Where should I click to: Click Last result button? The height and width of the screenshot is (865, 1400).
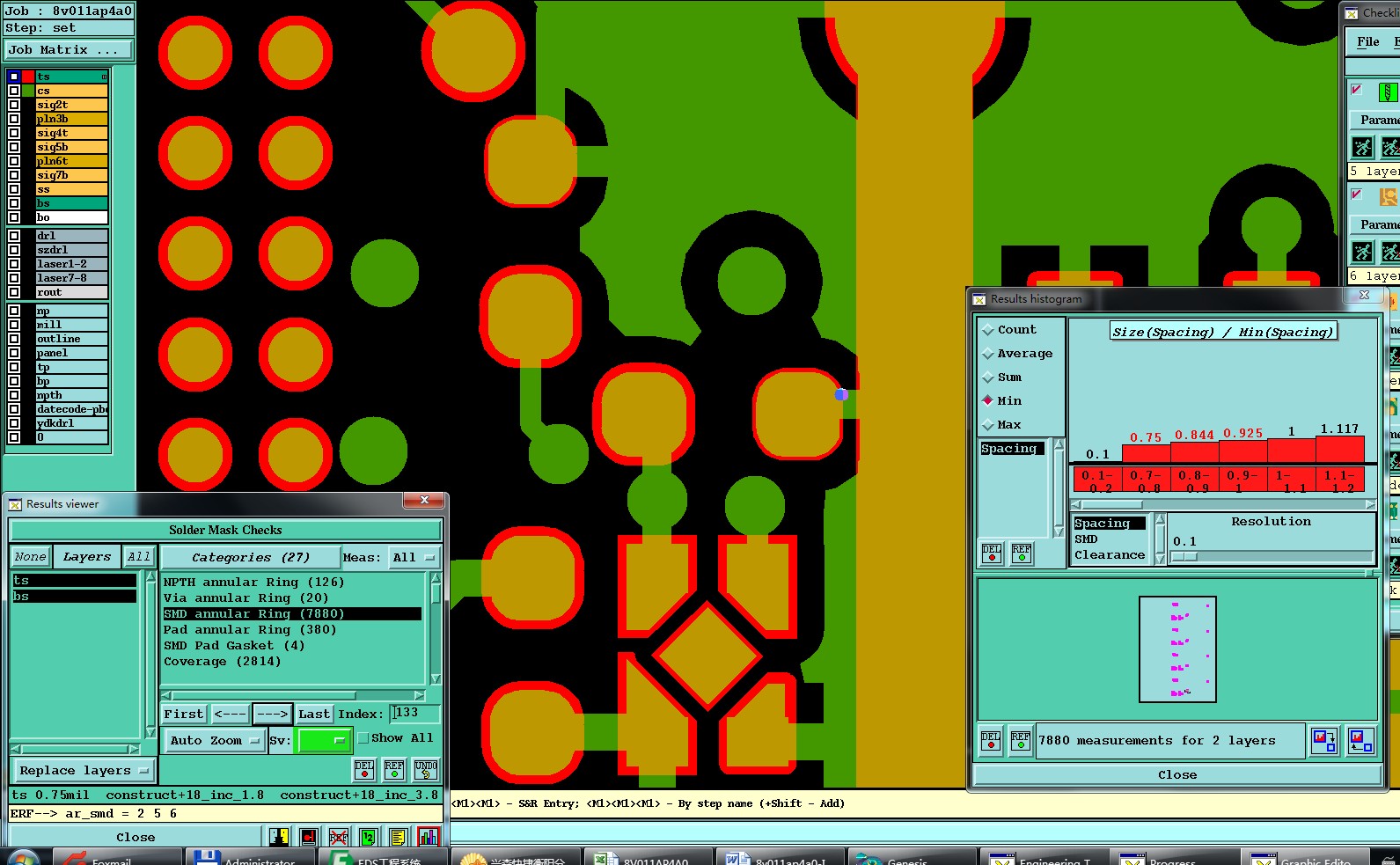[314, 715]
